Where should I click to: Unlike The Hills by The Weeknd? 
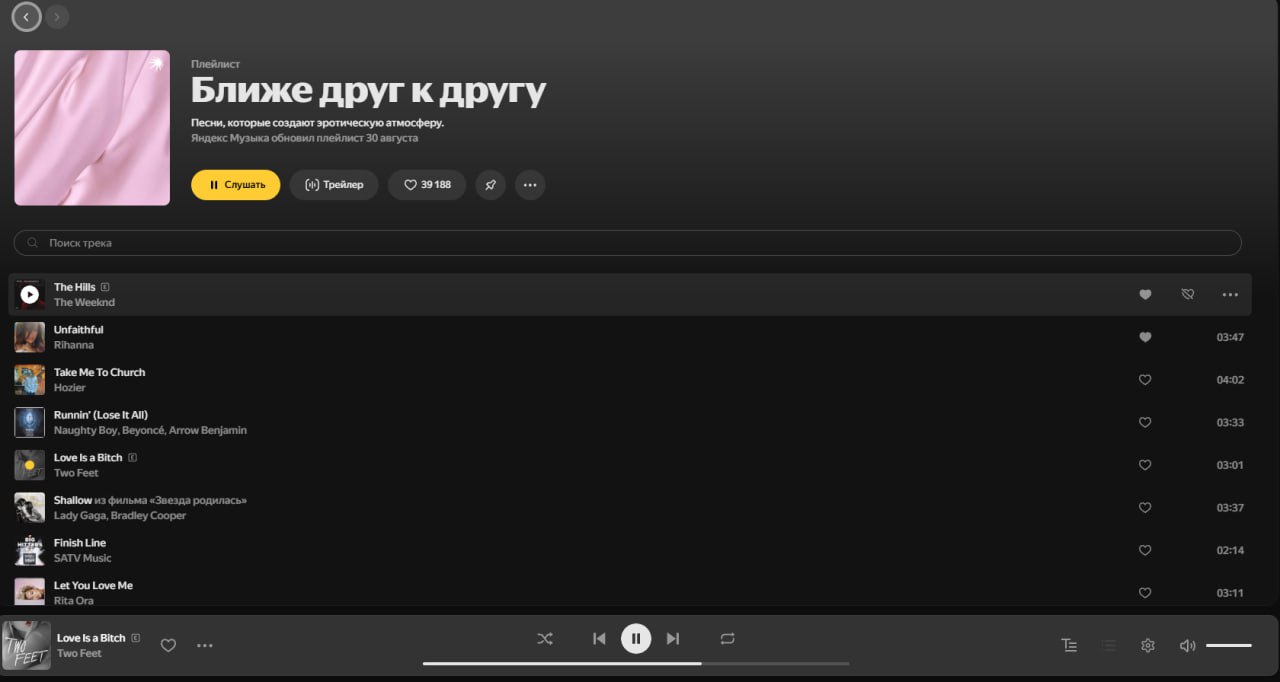pos(1145,295)
